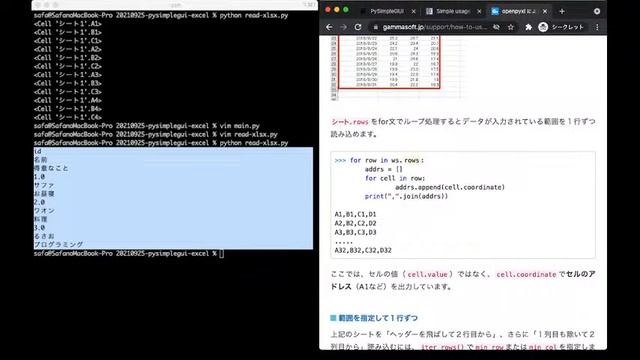Click the inline code シート.rows

(x=350, y=122)
